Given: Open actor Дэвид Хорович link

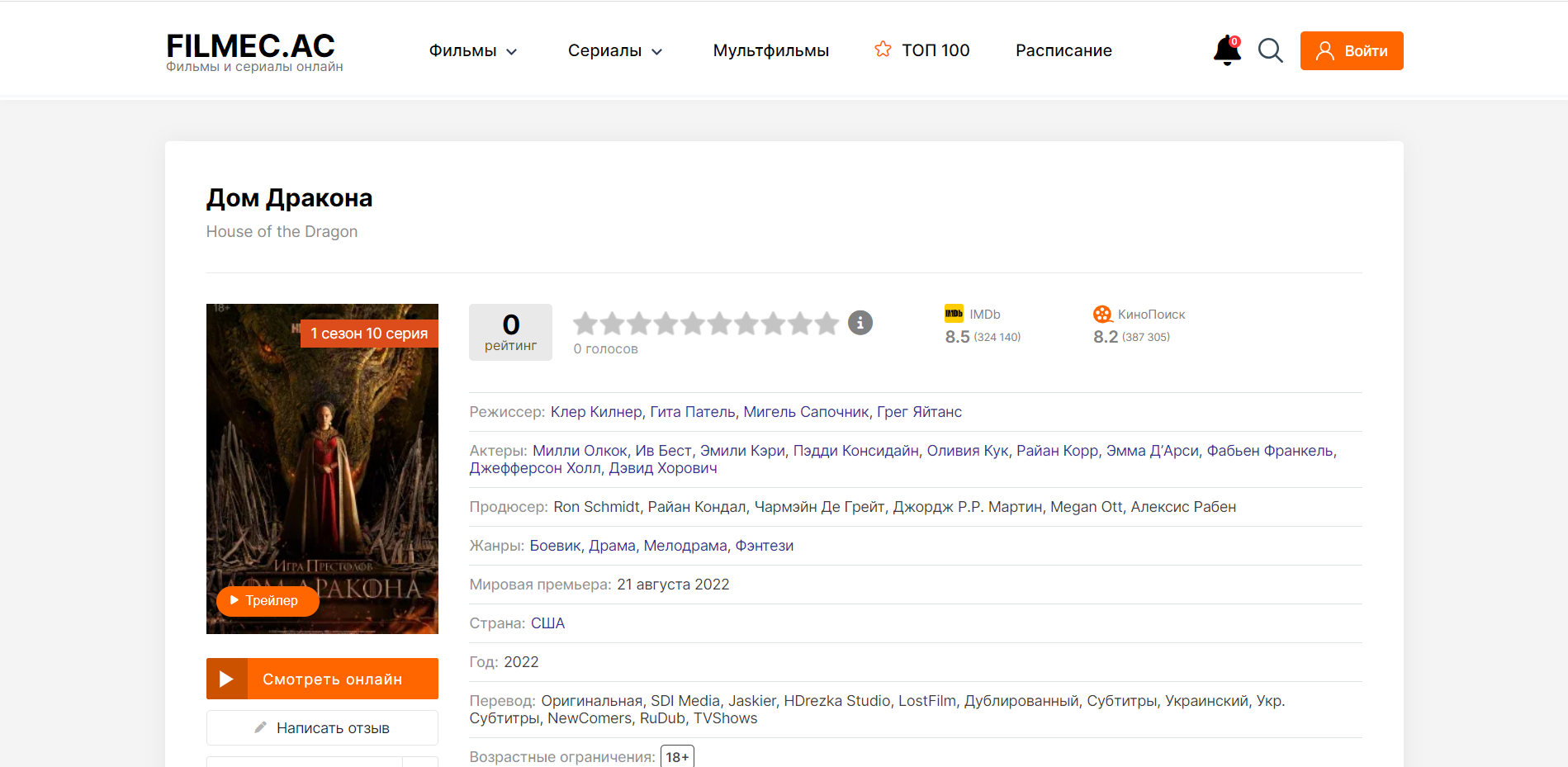Looking at the screenshot, I should [x=663, y=468].
